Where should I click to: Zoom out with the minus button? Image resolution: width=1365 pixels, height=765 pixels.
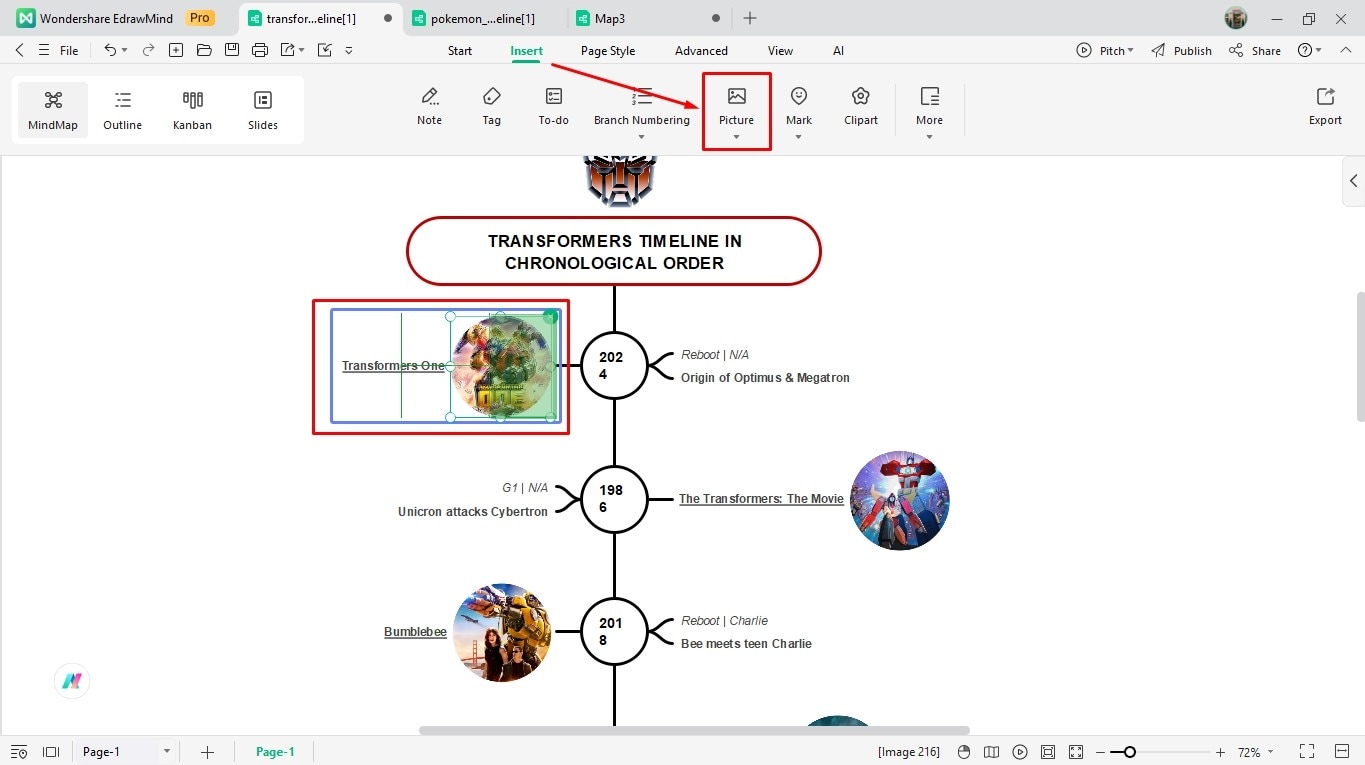pos(1101,752)
